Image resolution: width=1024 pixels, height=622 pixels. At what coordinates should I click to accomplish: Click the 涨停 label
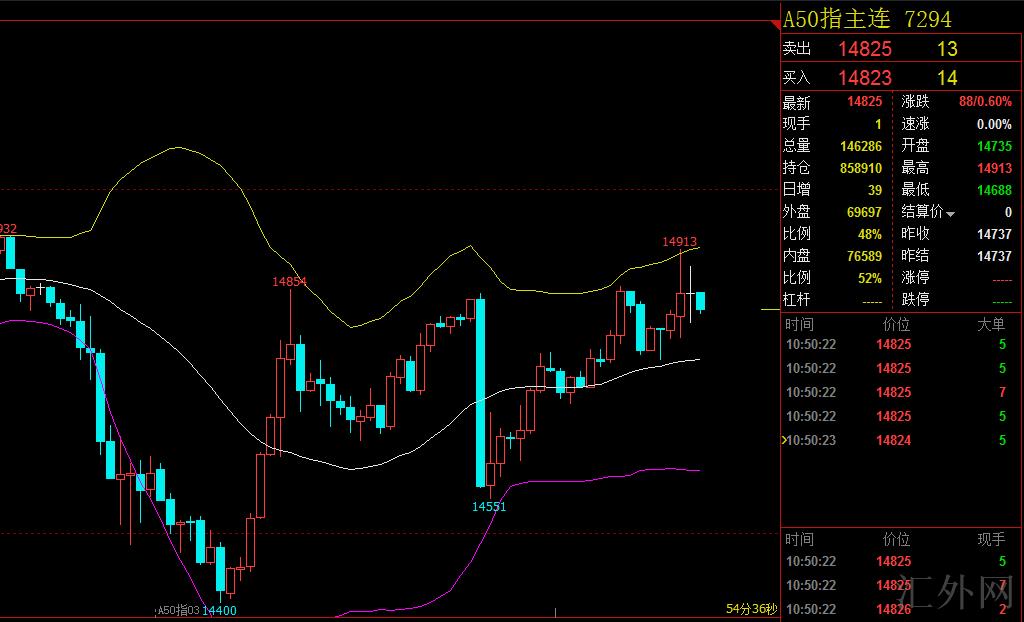916,278
